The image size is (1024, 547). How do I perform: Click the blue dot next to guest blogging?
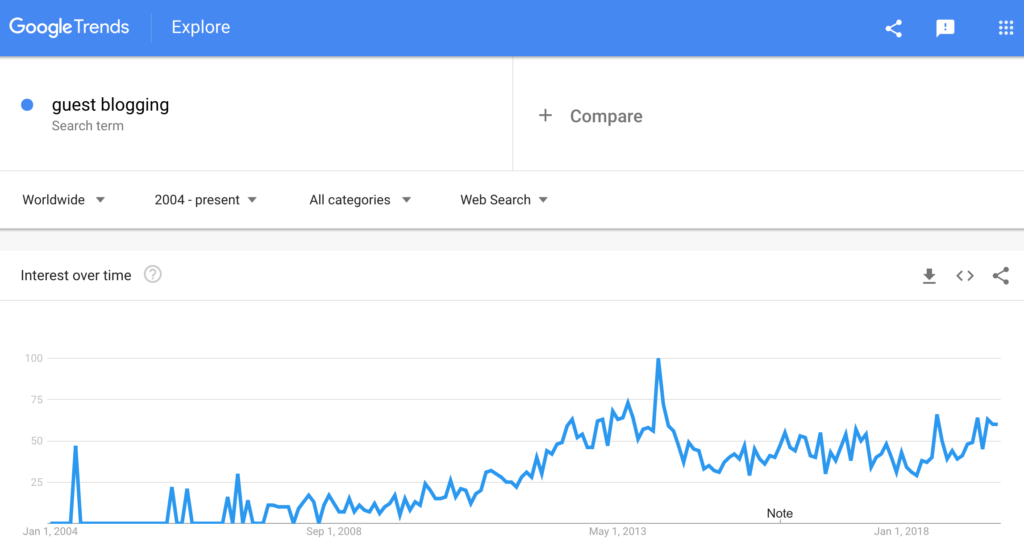[x=27, y=105]
